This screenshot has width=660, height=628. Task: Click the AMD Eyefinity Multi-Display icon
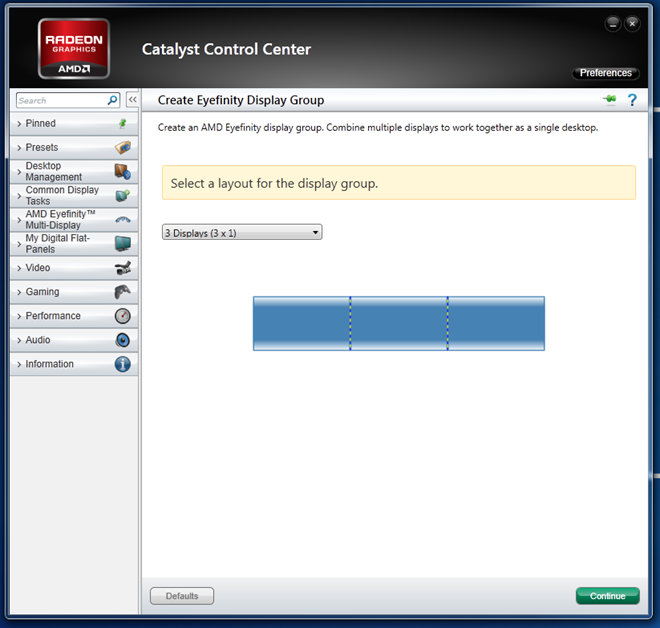pyautogui.click(x=123, y=219)
